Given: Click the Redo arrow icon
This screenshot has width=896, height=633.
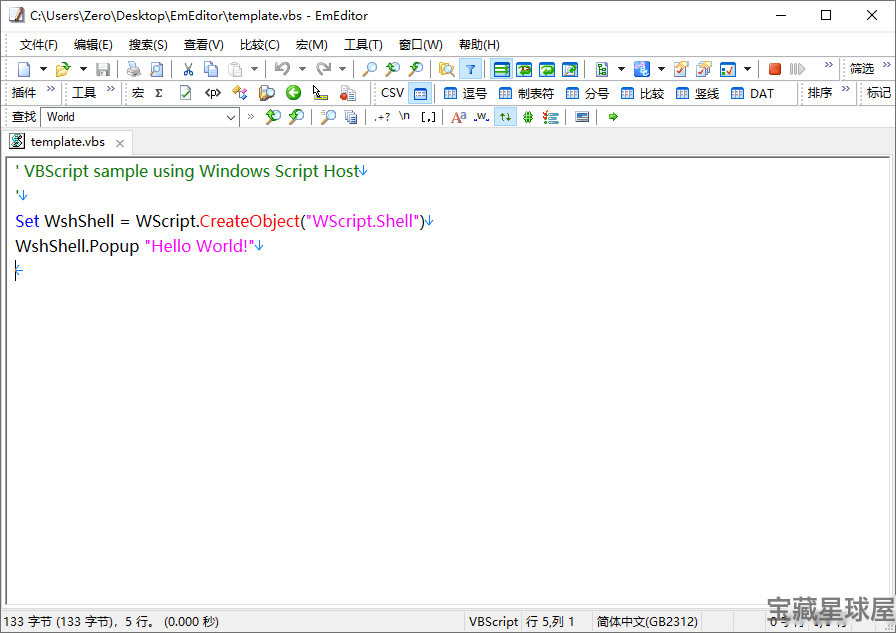Looking at the screenshot, I should [x=323, y=69].
